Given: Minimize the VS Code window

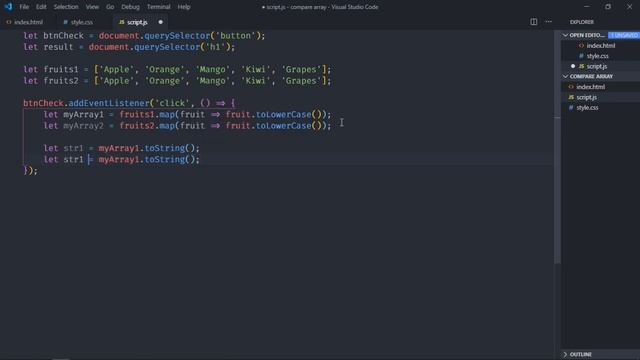Looking at the screenshot, I should (587, 7).
